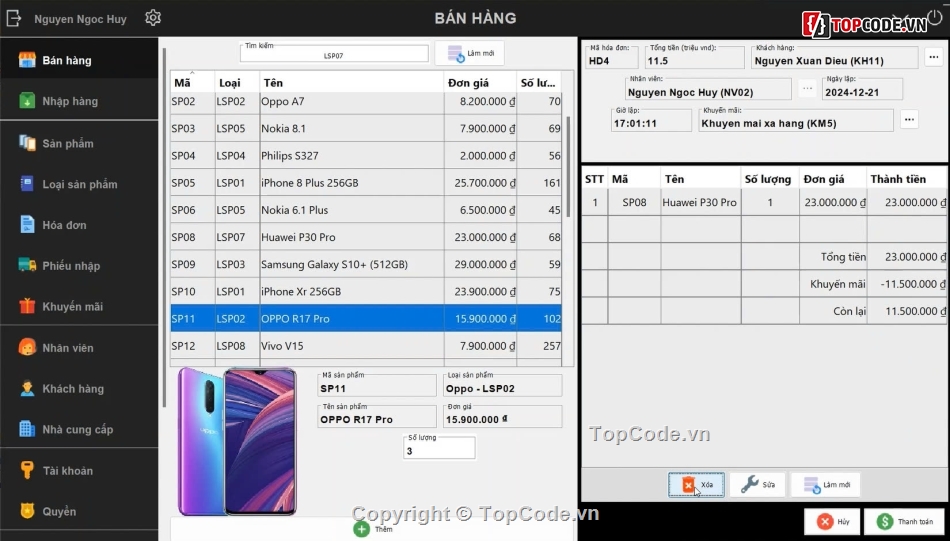950x541 pixels.
Task: Select the Philips S327 row
Action: click(x=366, y=156)
